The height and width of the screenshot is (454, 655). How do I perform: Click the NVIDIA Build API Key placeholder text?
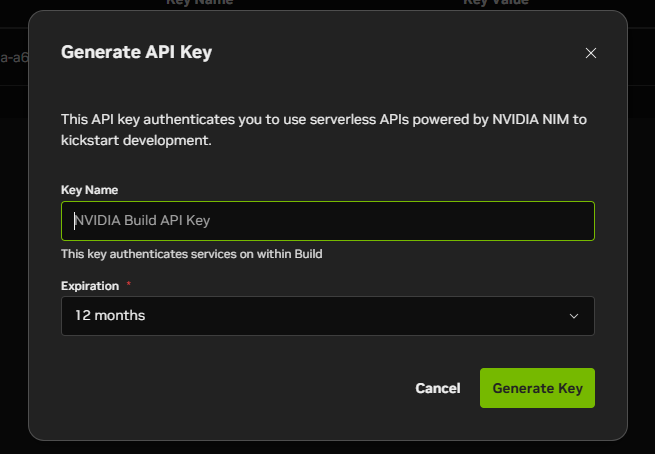tap(142, 221)
